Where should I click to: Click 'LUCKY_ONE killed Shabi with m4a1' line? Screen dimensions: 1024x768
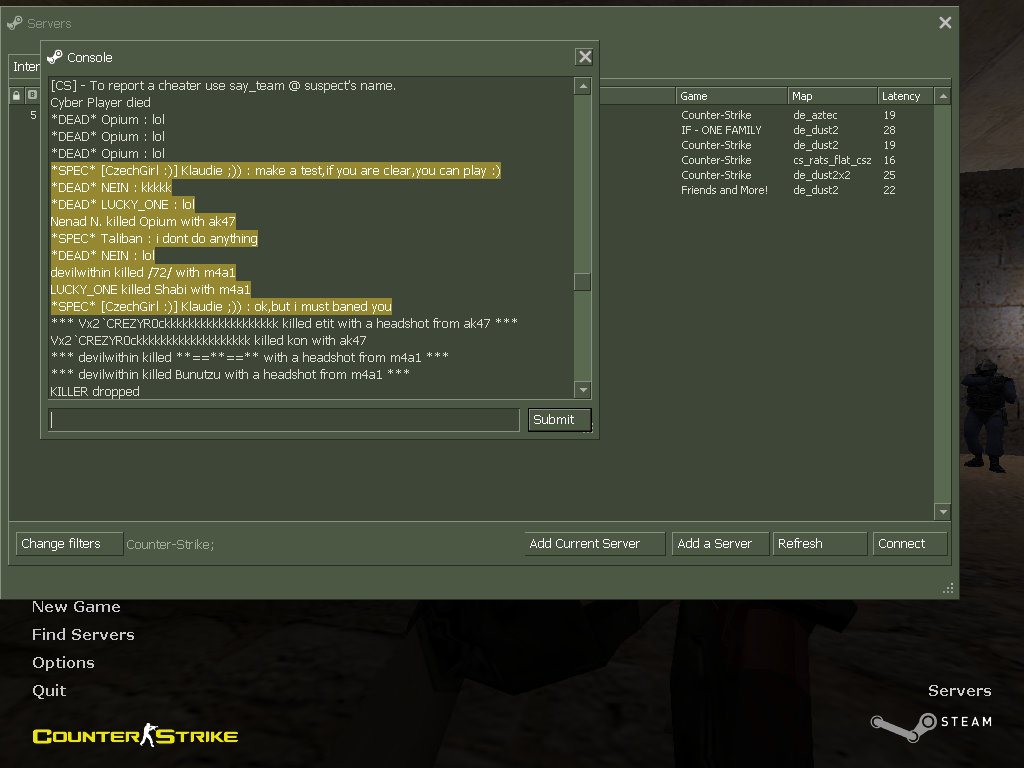[x=150, y=289]
